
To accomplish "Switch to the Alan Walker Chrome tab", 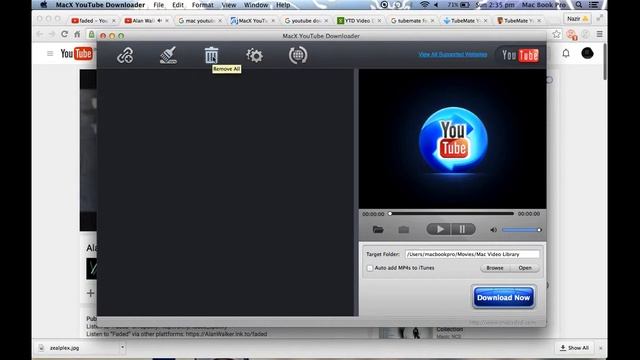I will (147, 20).
